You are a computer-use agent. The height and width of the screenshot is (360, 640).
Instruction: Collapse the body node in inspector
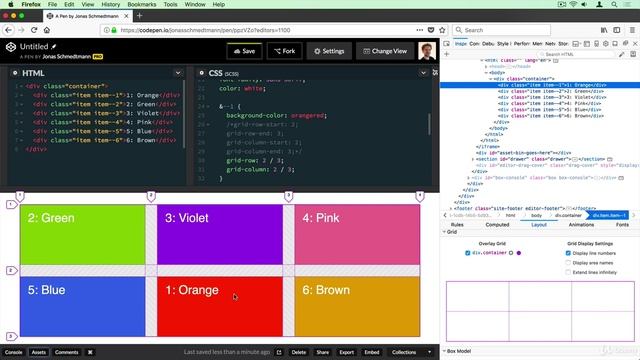pos(487,73)
